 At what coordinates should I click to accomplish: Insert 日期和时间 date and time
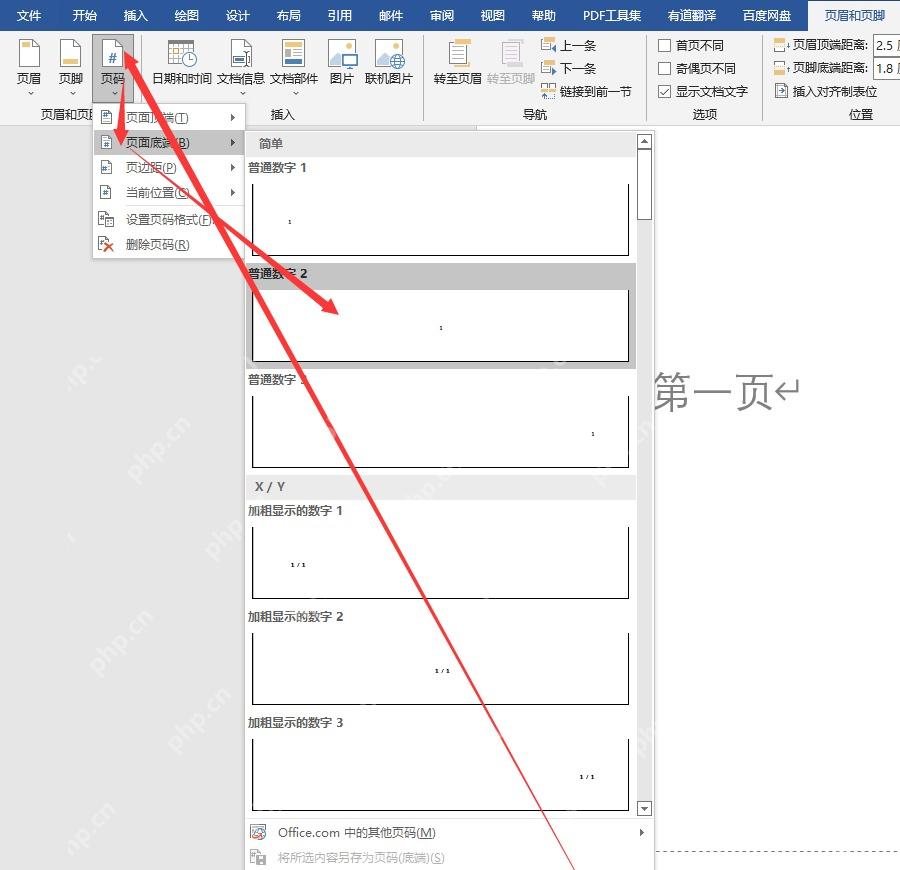click(x=182, y=63)
